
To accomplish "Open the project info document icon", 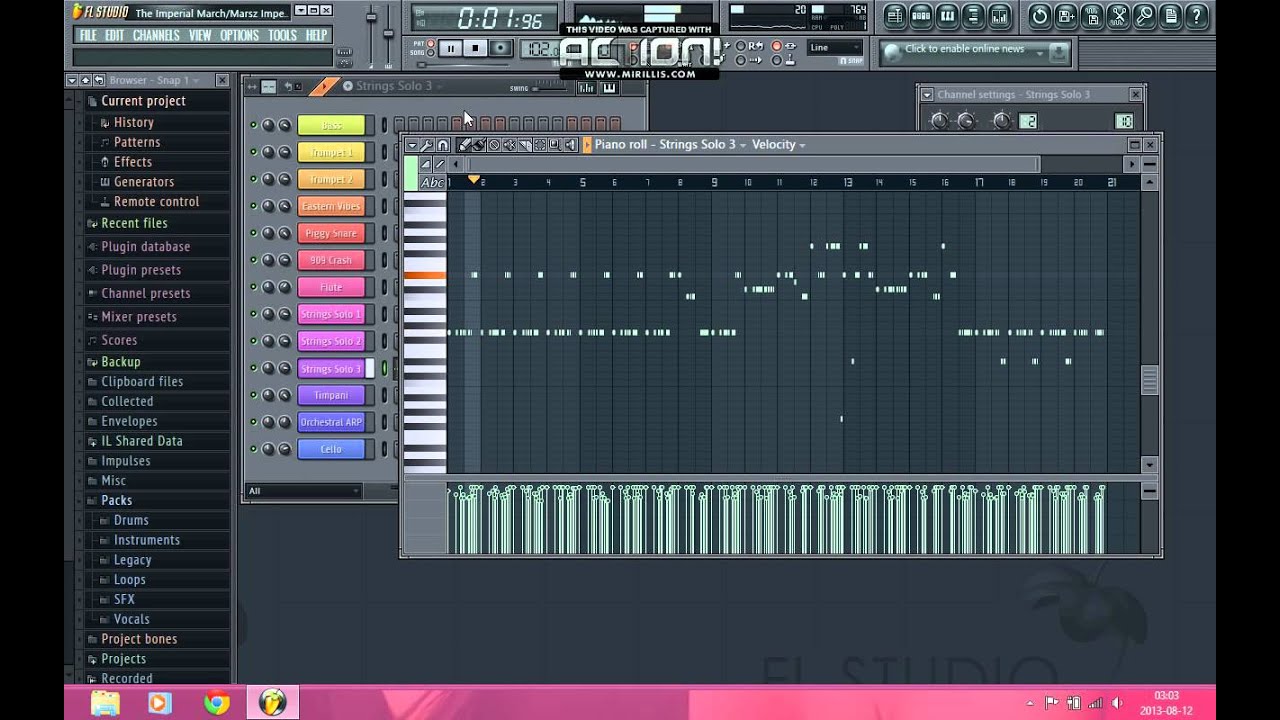I will point(1171,16).
